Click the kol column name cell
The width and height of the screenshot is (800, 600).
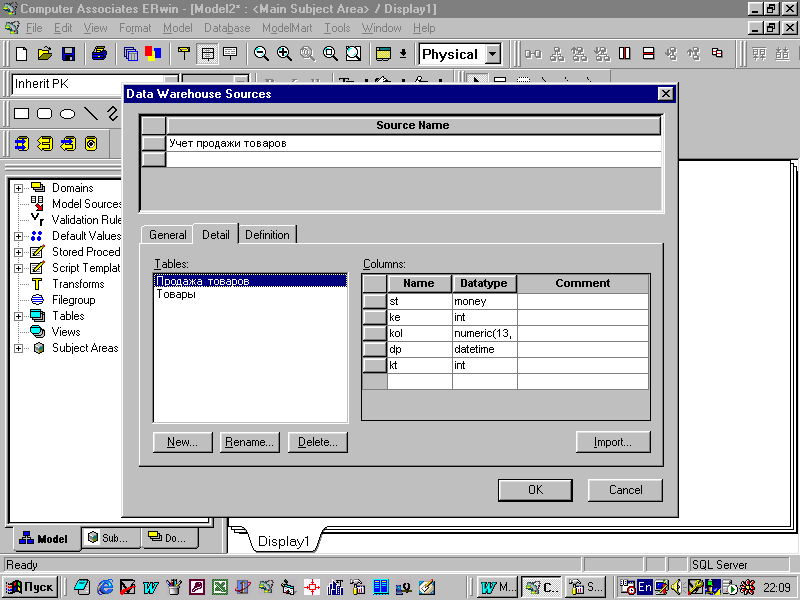coord(419,333)
